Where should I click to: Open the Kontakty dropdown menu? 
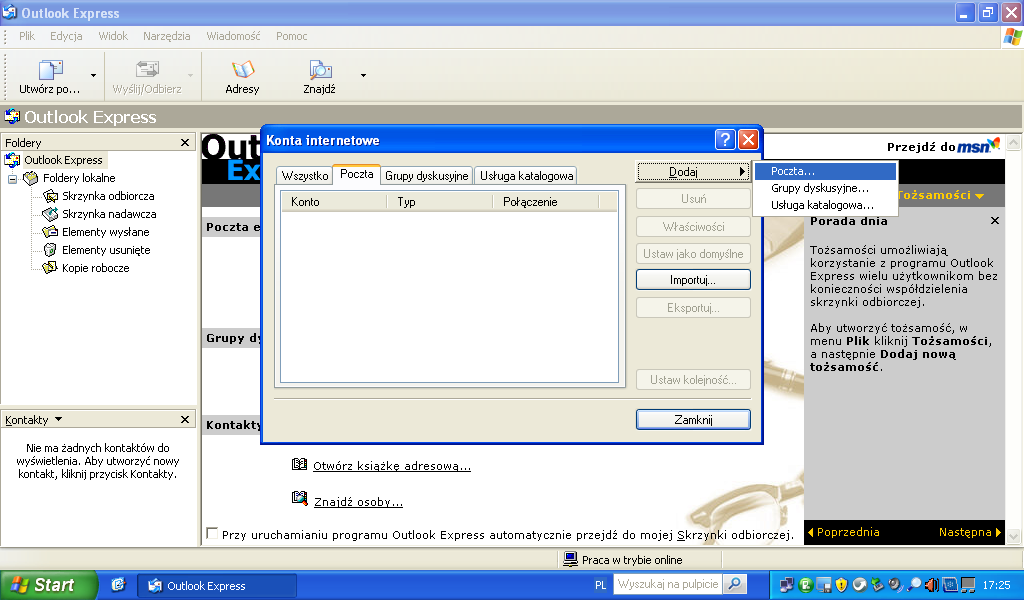[x=58, y=419]
